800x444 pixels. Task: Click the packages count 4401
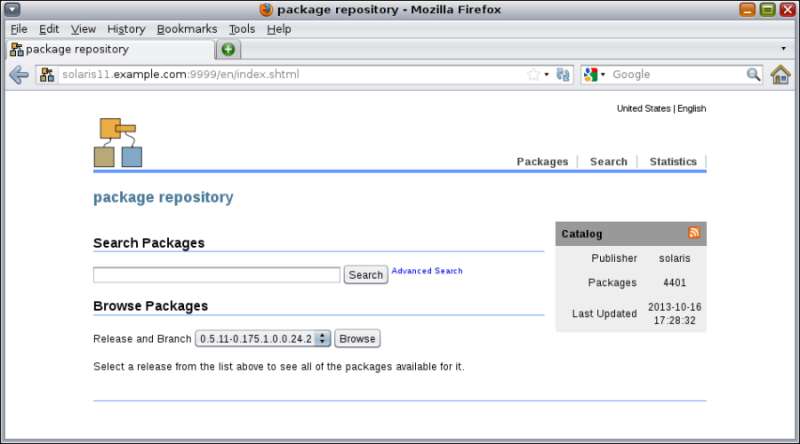click(x=674, y=283)
